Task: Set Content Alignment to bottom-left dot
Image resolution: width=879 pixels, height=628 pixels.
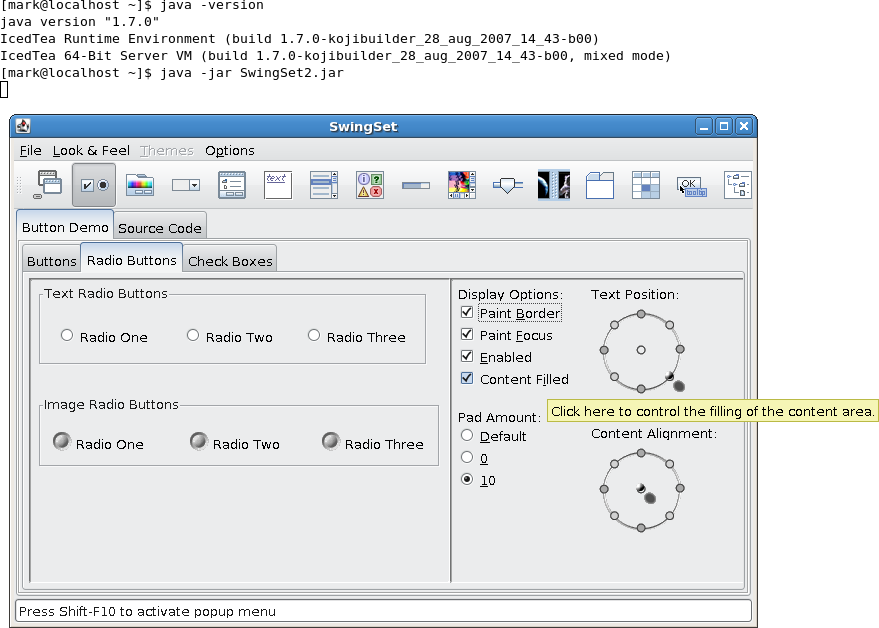Action: (614, 516)
